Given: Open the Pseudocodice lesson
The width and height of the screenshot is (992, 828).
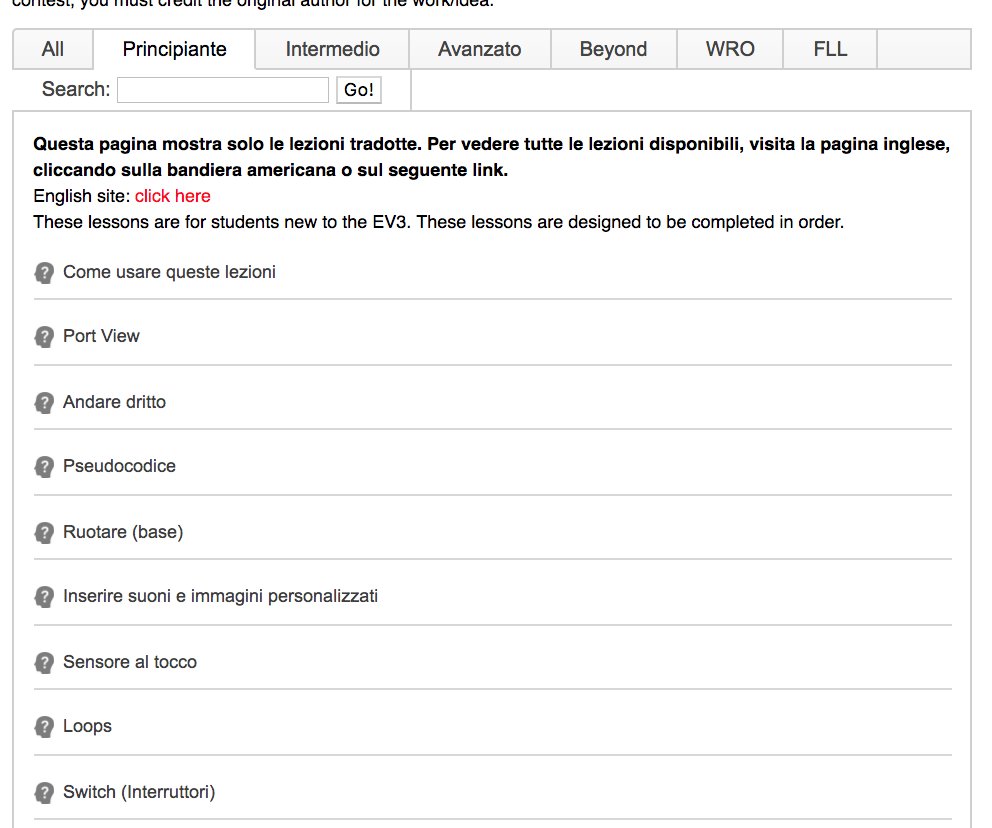Looking at the screenshot, I should click(120, 466).
